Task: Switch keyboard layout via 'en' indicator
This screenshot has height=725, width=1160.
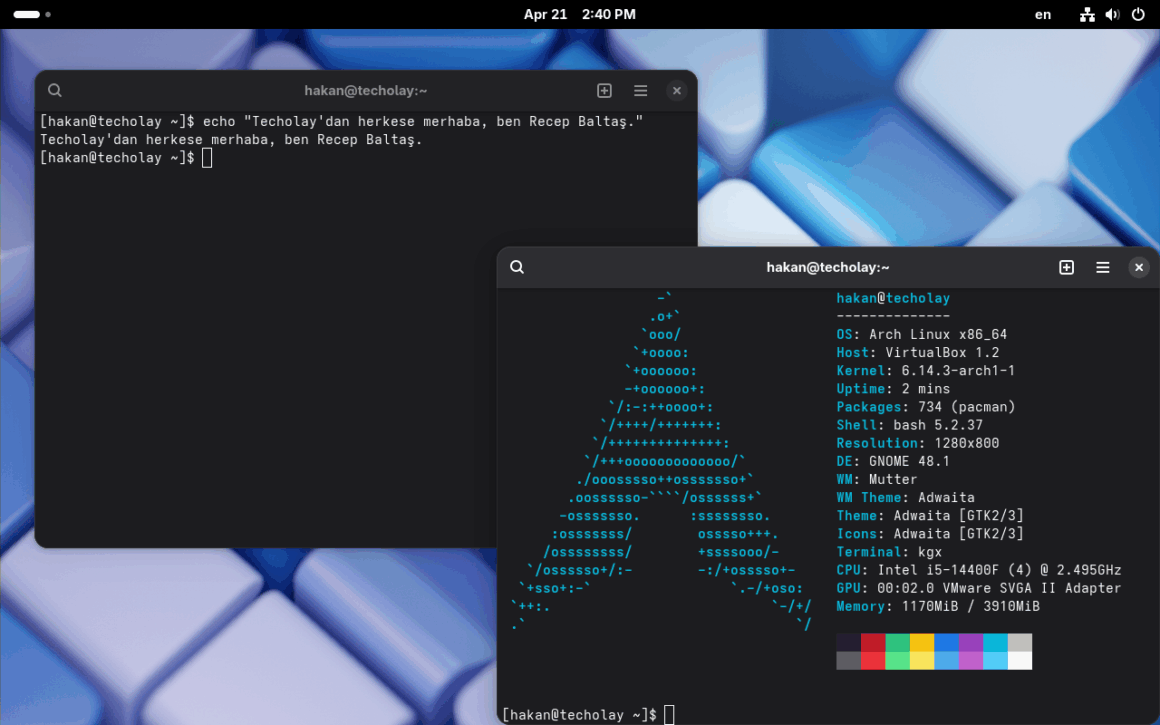Action: click(x=1042, y=14)
